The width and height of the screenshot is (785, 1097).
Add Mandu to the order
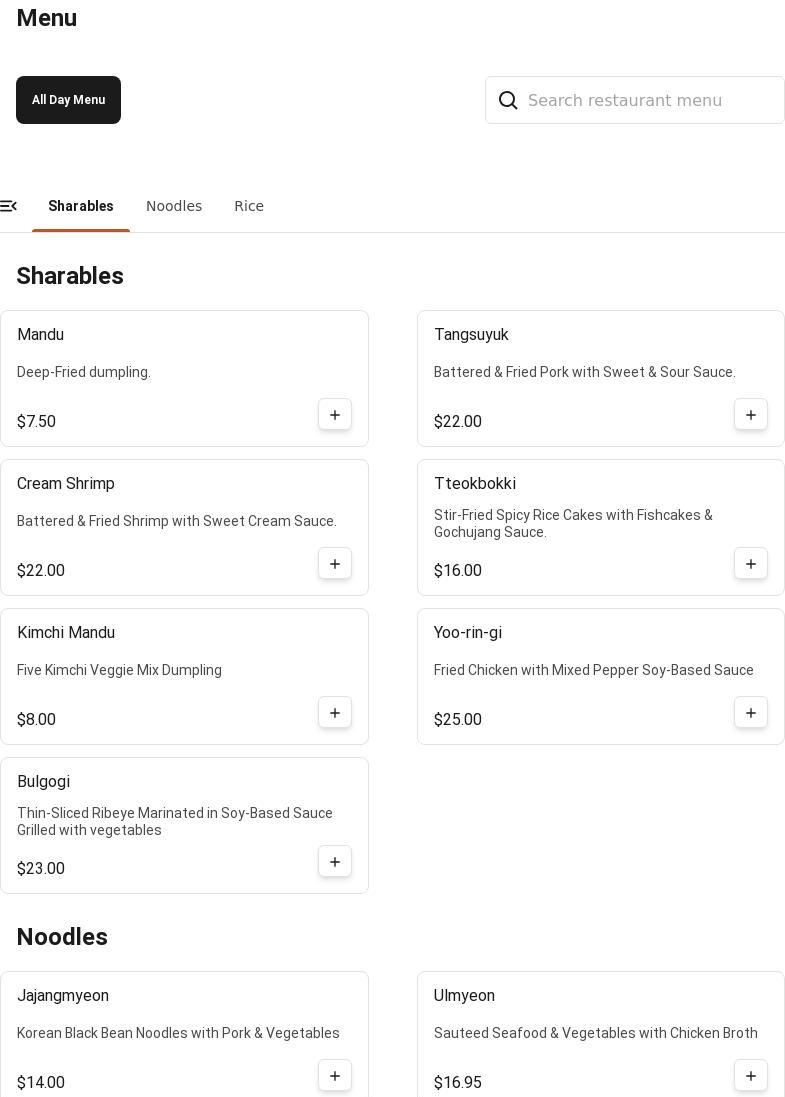point(335,415)
